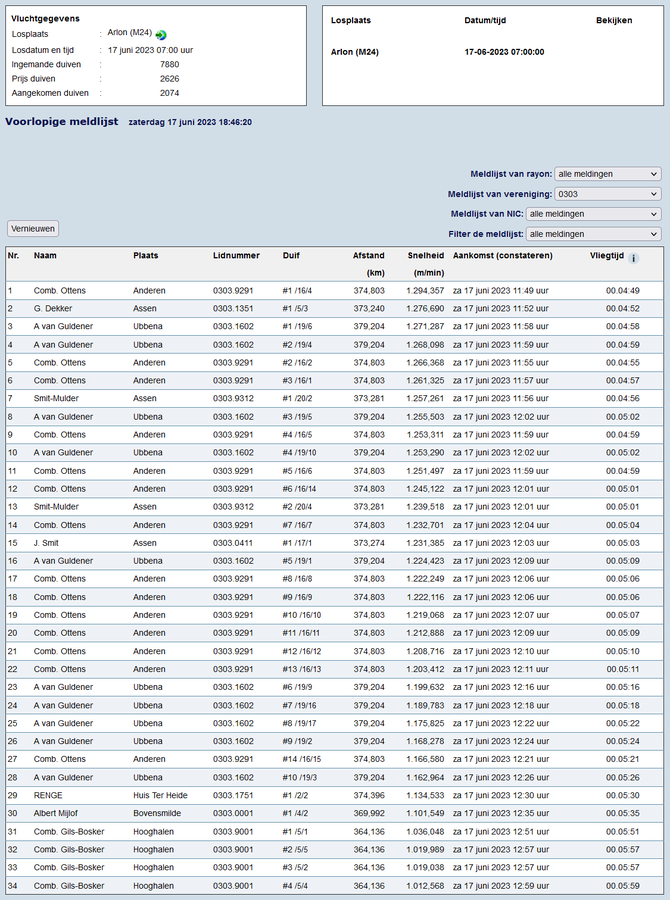Open the Meldlijst van NIC dropdown
This screenshot has height=900, width=670.
594,214
